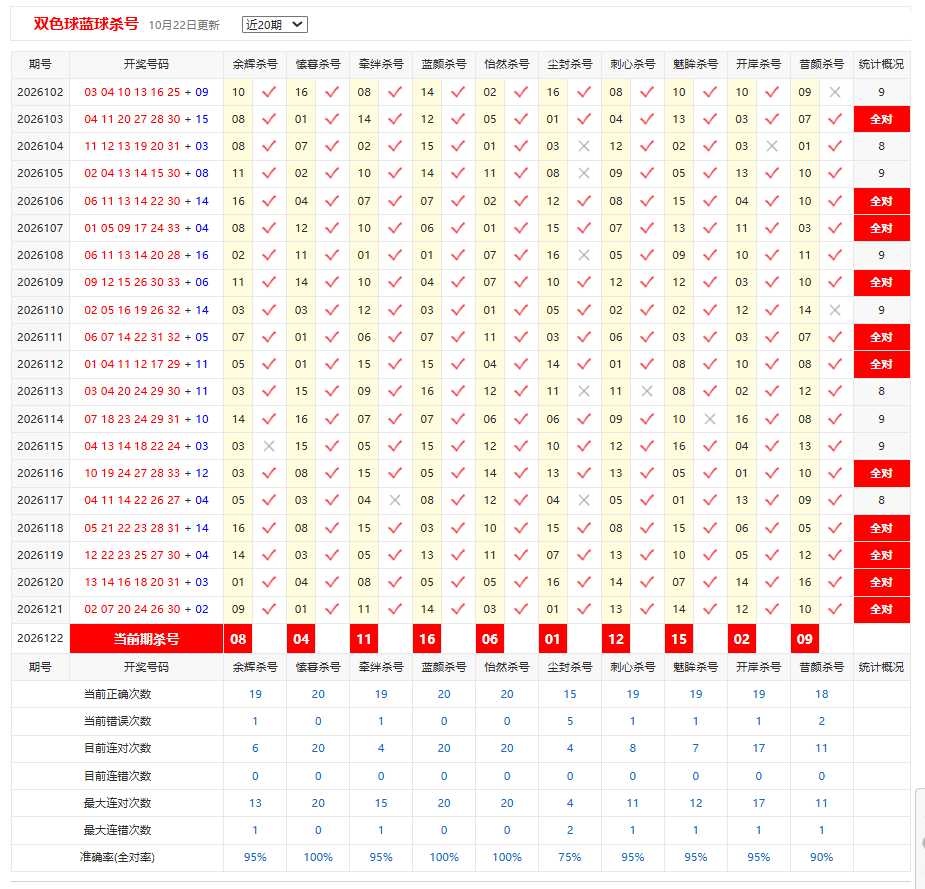Viewport: 925px width, 889px height.
Task: Click the gray X in row 2026105 under 尘封杀号
Action: [x=583, y=173]
